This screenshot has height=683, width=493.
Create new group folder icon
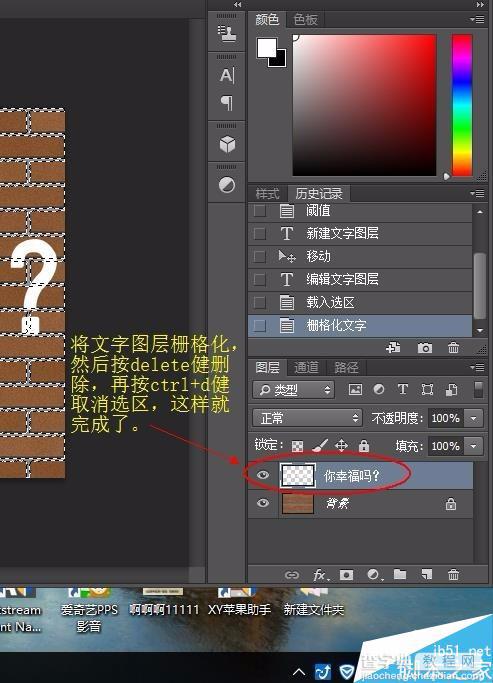point(400,574)
